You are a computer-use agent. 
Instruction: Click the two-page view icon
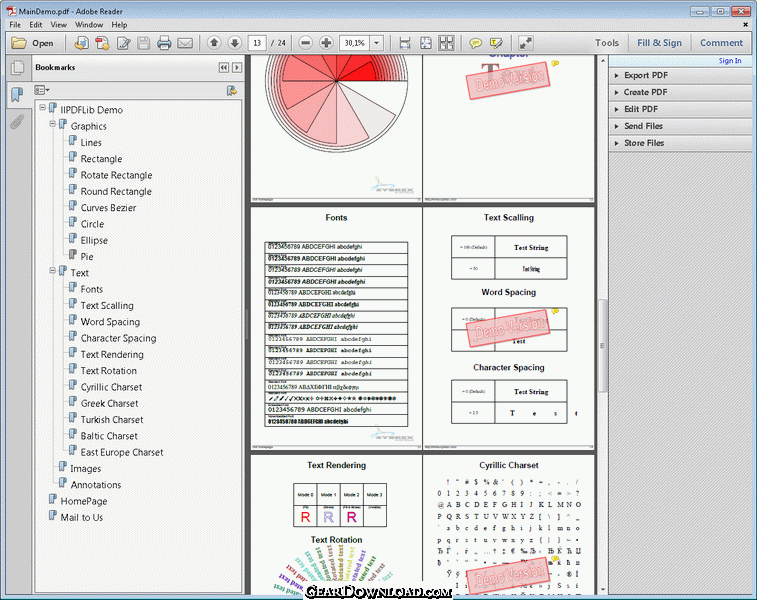[x=446, y=43]
